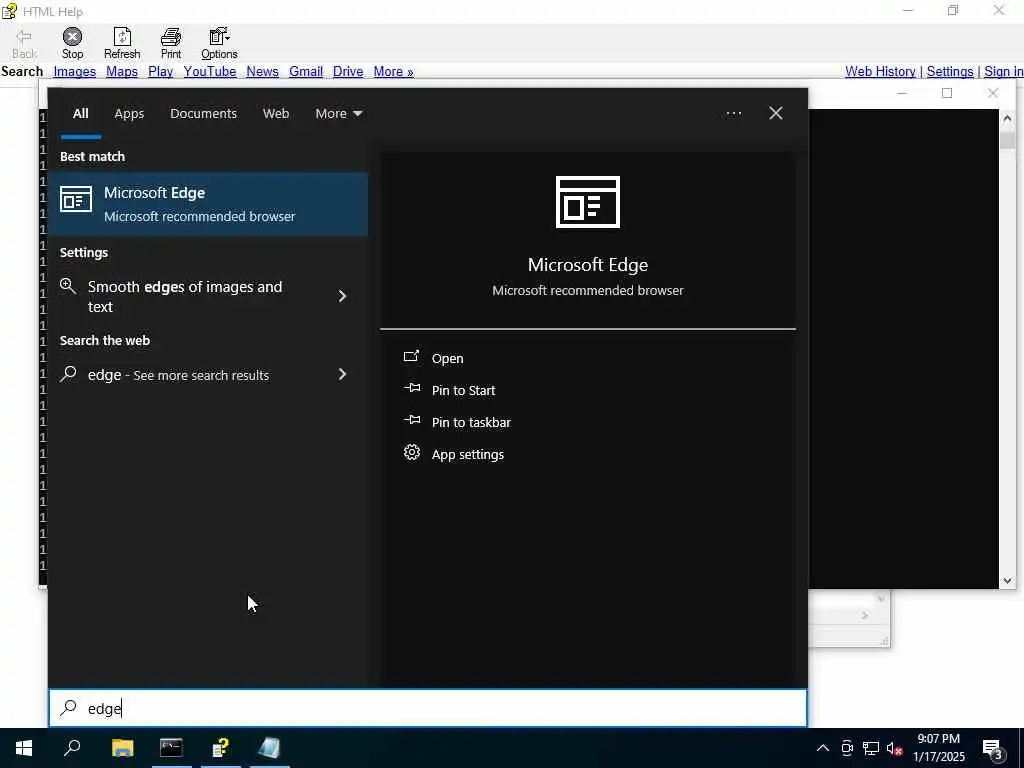The image size is (1024, 768).
Task: Click the magnifier icon beside the edge web result
Action: 69,374
